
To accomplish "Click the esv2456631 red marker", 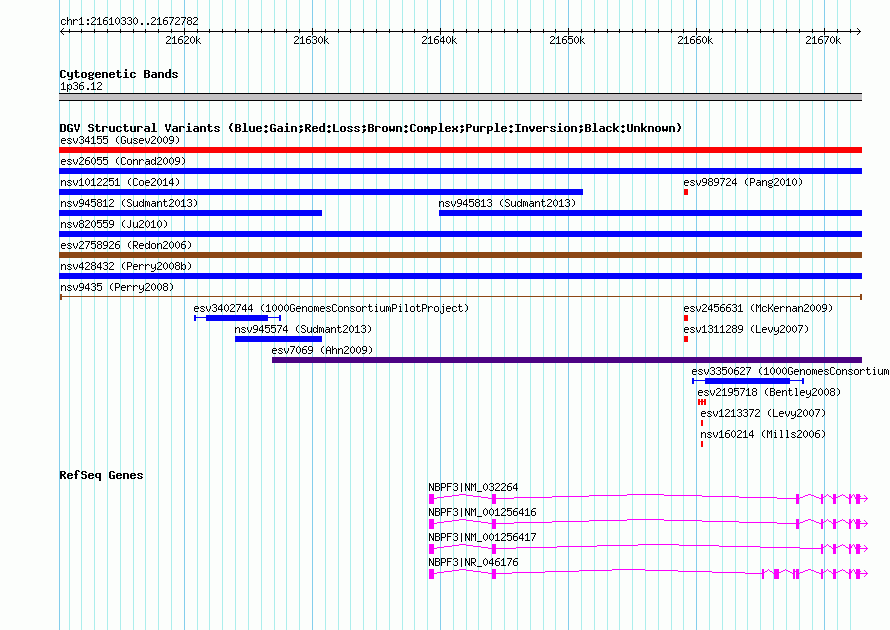I will tap(686, 318).
